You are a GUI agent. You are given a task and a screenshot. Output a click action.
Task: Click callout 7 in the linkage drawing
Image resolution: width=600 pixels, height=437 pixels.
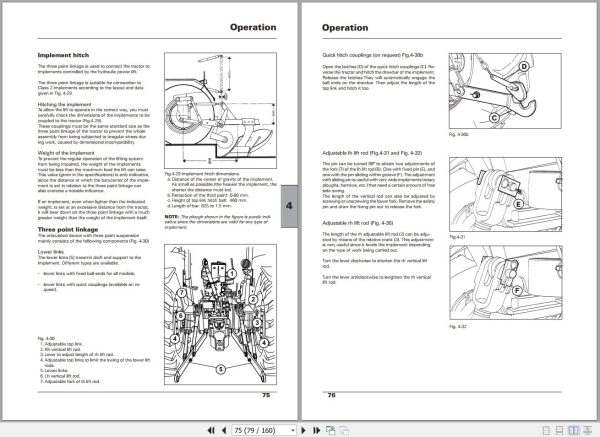point(182,294)
